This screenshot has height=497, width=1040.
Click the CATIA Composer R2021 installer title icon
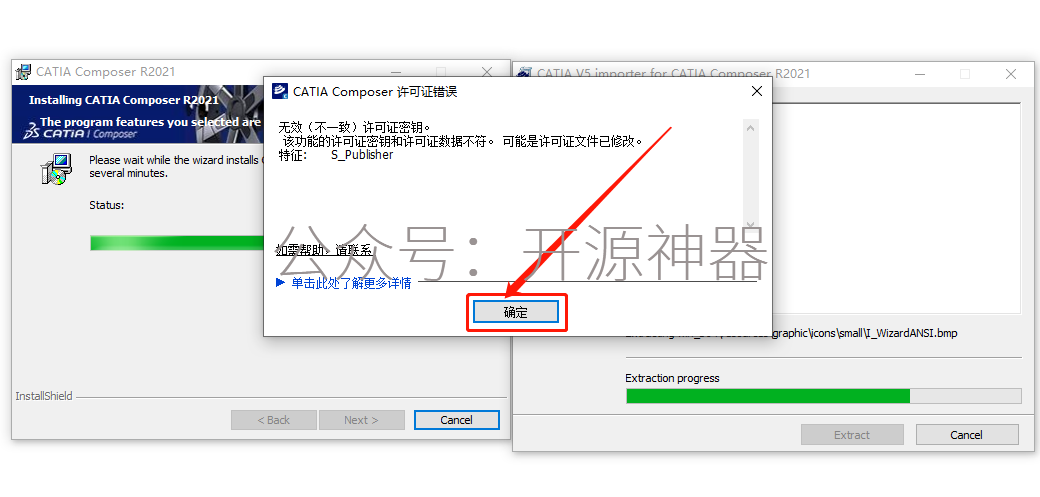pyautogui.click(x=23, y=72)
